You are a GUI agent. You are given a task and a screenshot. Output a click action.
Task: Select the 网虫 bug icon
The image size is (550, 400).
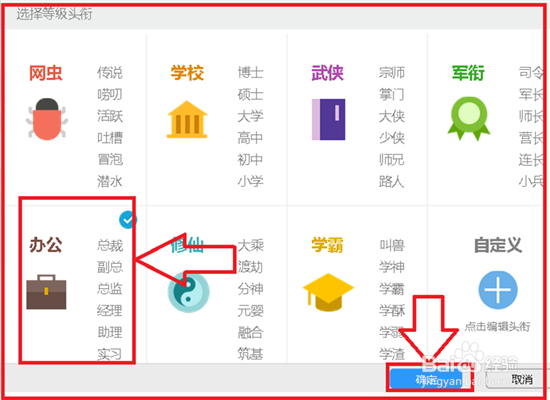click(x=47, y=119)
